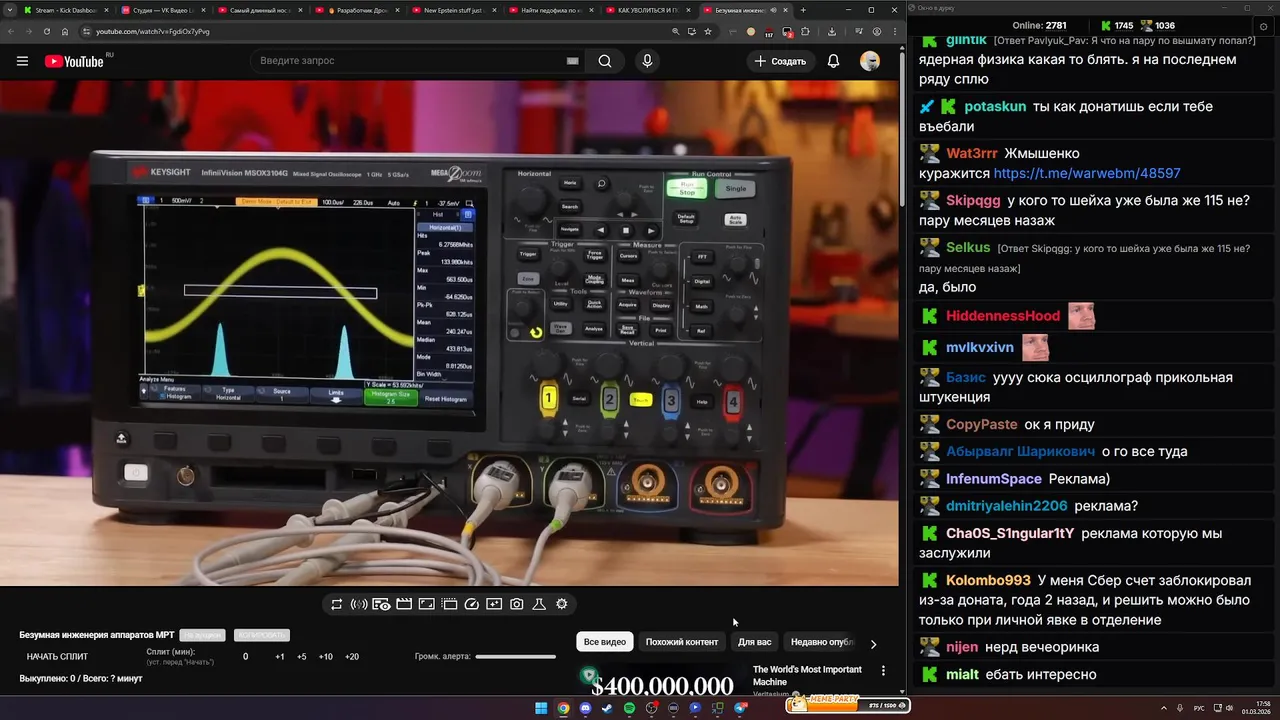Open the browser downloads icon
The height and width of the screenshot is (720, 1280).
tap(832, 31)
